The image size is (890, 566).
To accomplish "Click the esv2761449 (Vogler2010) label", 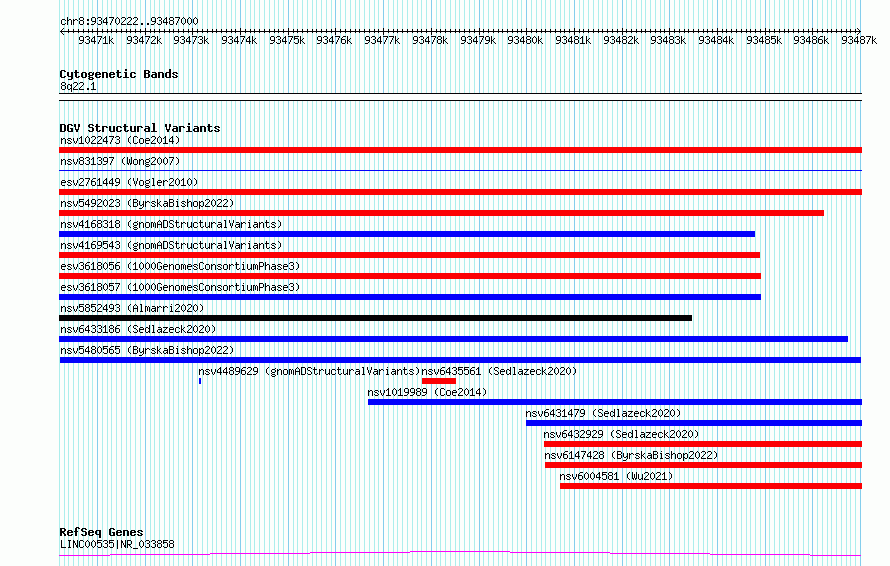I will pos(129,182).
